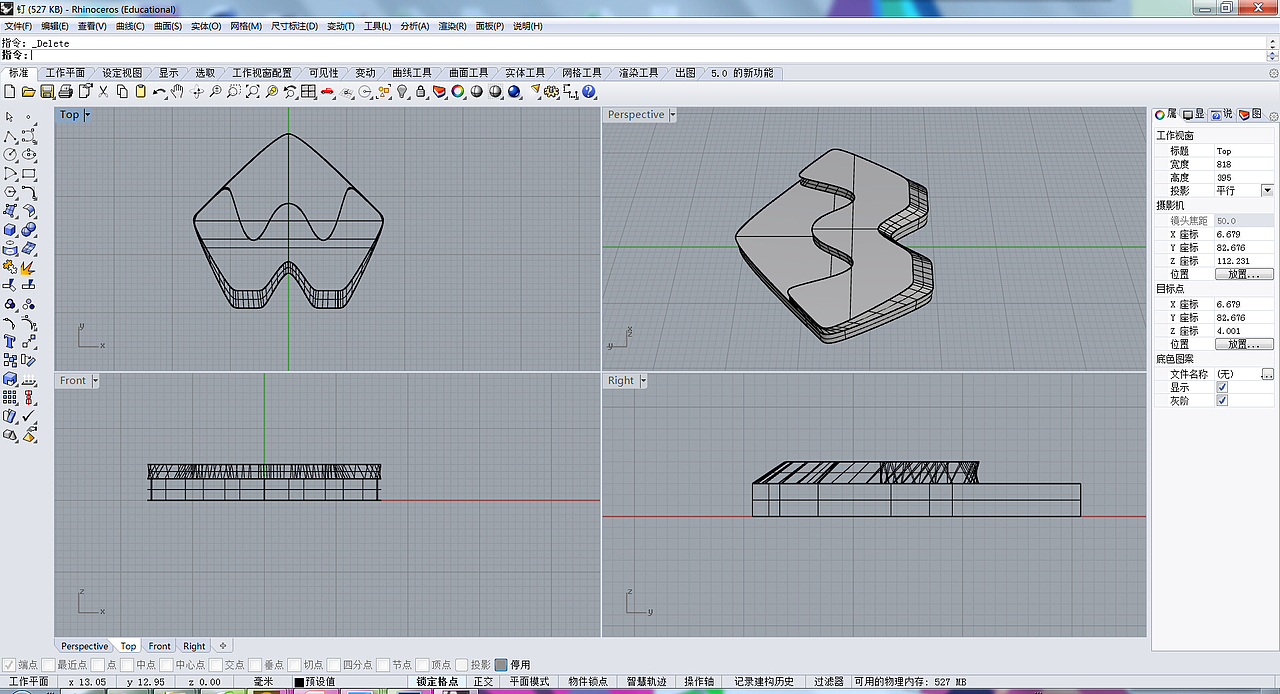
Task: Click the checkmark icon in left toolbar
Action: pyautogui.click(x=29, y=415)
